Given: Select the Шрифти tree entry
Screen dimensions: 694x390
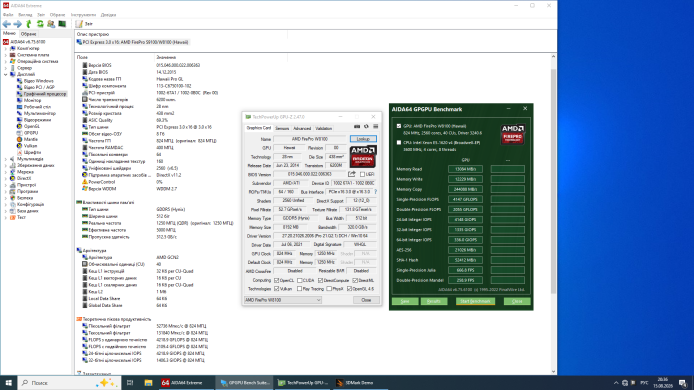Looking at the screenshot, I should click(x=32, y=152).
